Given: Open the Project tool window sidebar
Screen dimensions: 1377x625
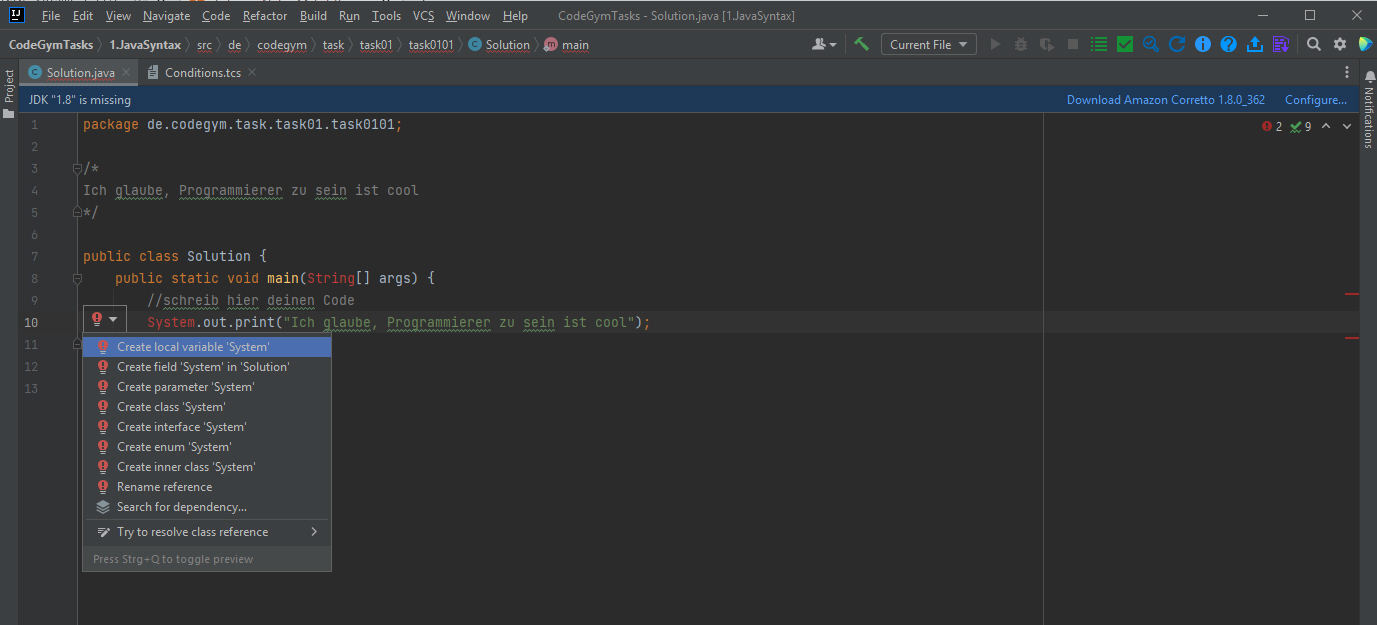Looking at the screenshot, I should click(x=9, y=90).
